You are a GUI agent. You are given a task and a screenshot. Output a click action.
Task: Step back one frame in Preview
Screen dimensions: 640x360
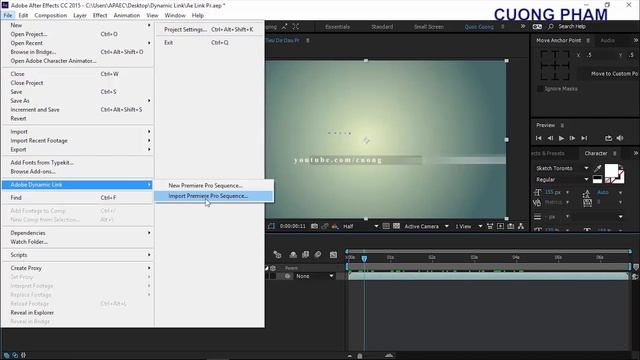click(x=550, y=138)
